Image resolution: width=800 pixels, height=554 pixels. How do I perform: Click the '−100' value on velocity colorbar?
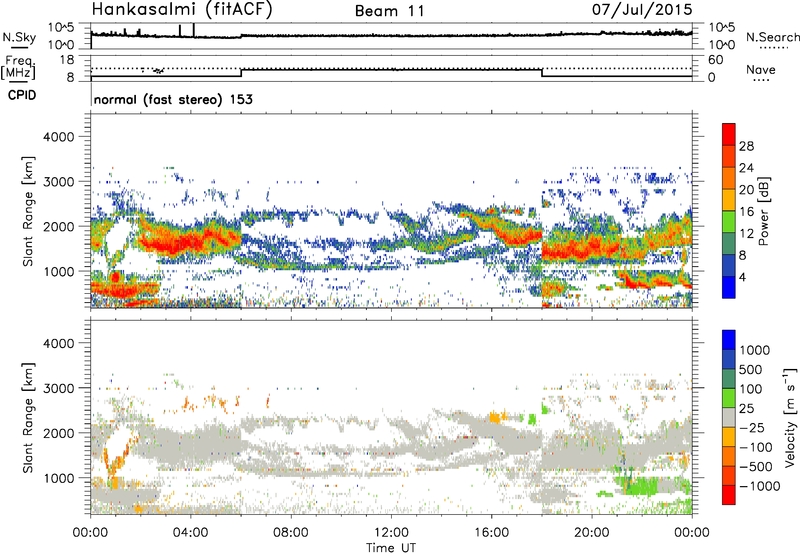pyautogui.click(x=756, y=447)
